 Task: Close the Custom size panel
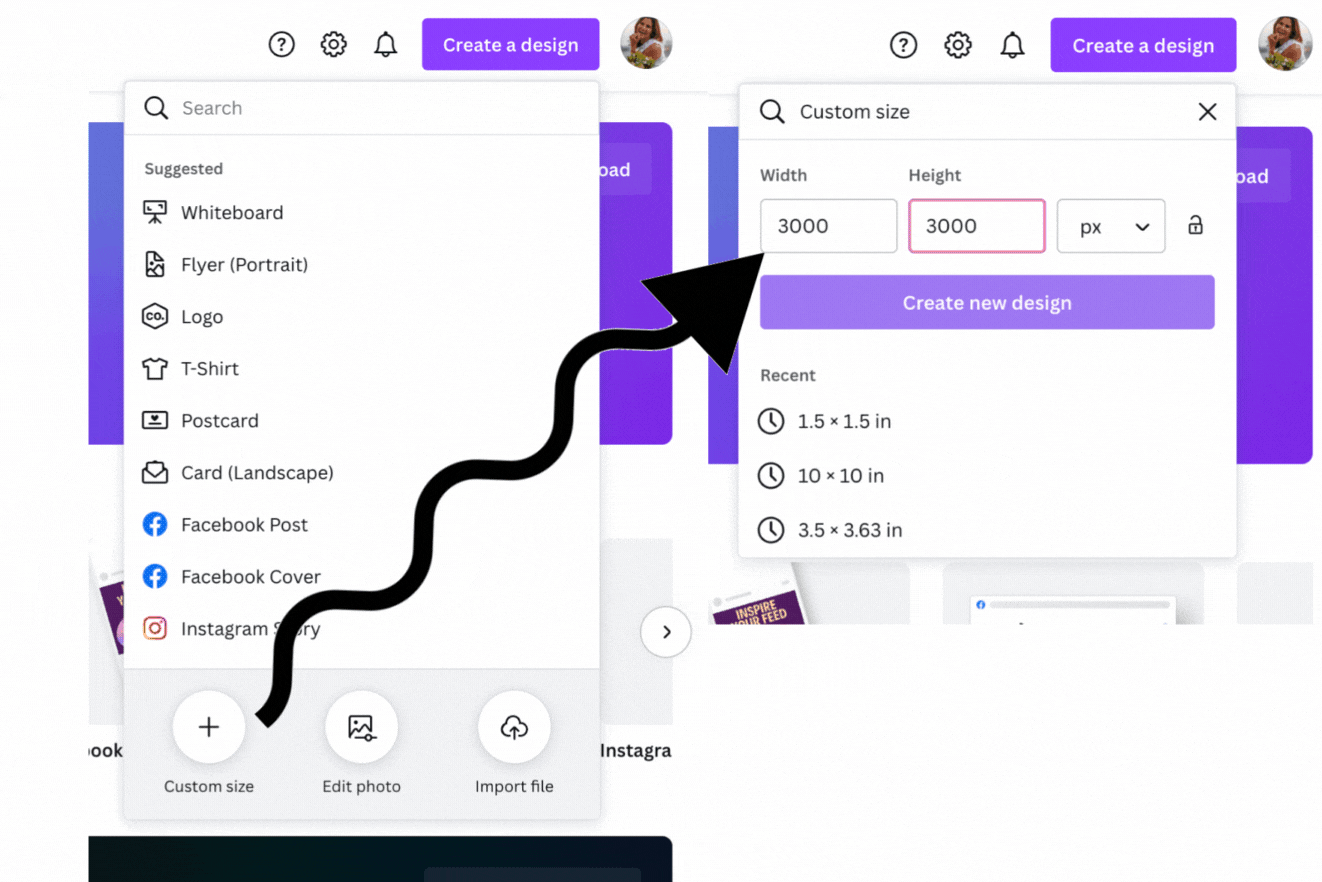point(1207,111)
